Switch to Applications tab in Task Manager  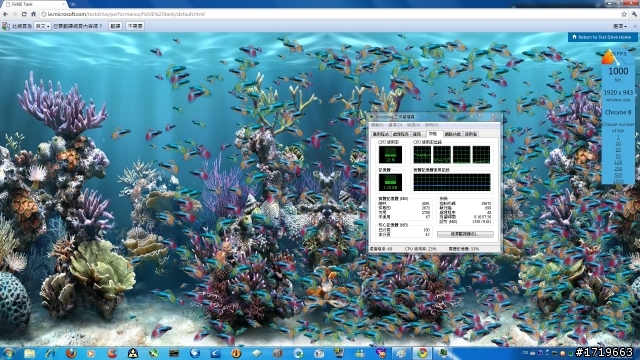click(x=380, y=134)
